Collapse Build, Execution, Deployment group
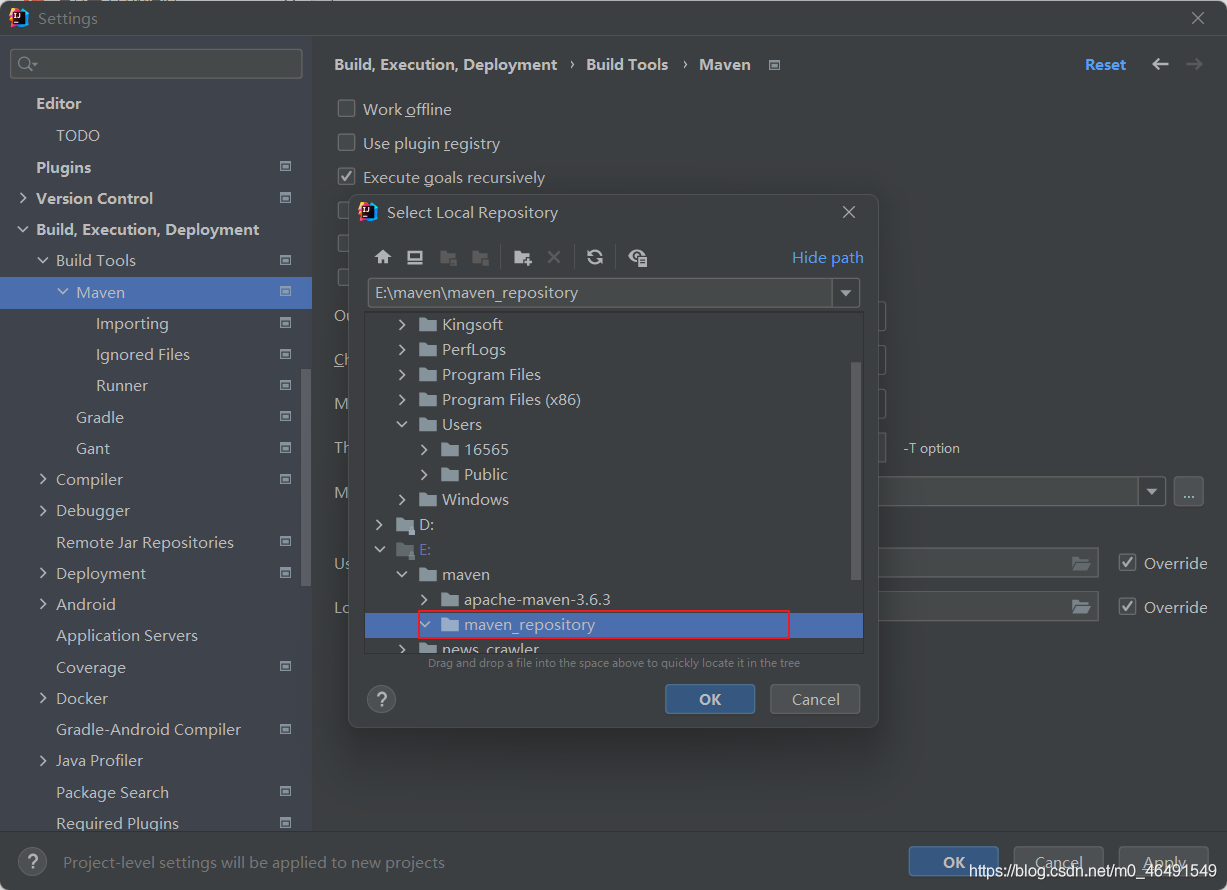 coord(23,229)
